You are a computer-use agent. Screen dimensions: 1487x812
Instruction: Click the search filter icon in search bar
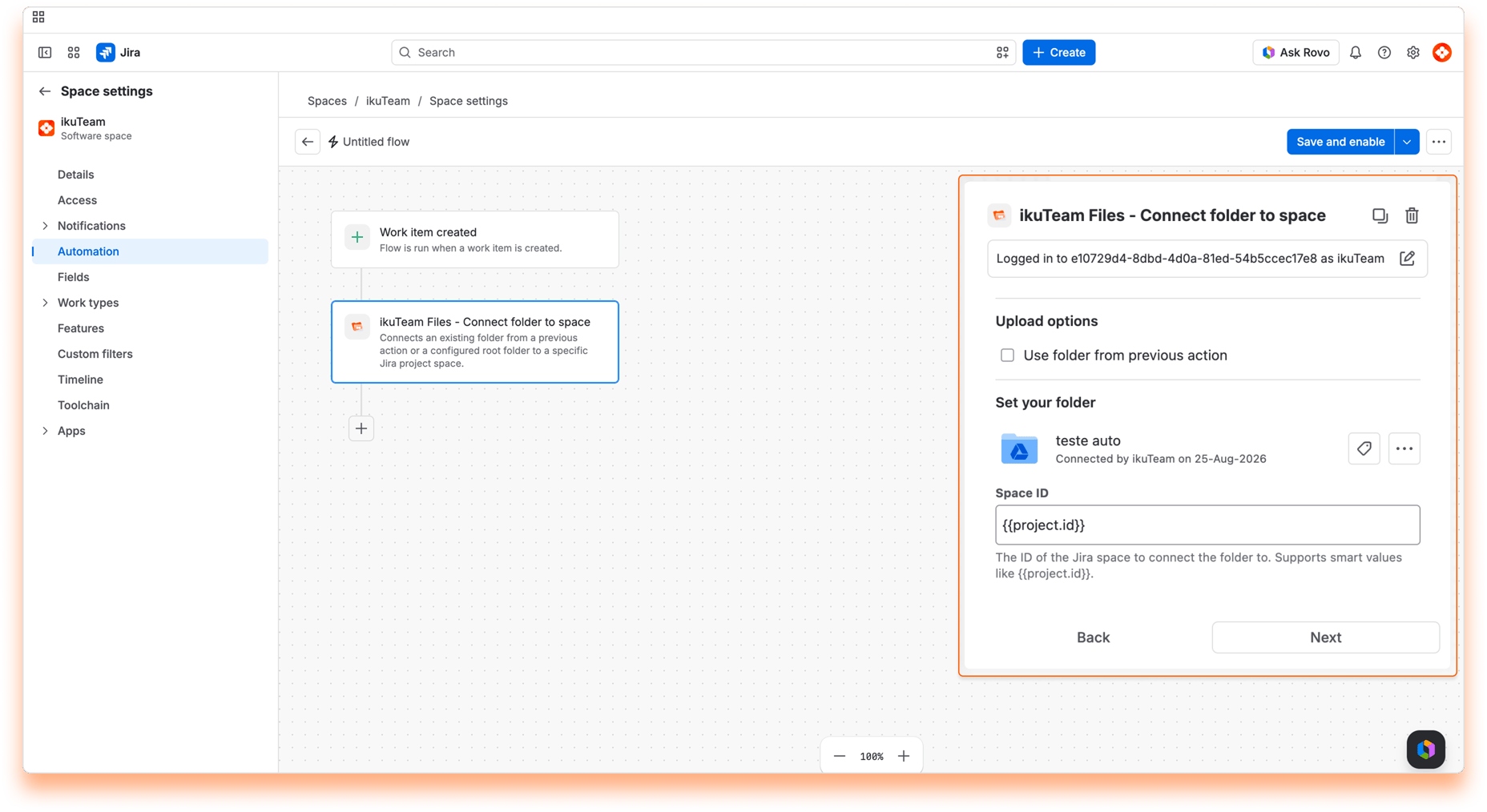click(1002, 52)
